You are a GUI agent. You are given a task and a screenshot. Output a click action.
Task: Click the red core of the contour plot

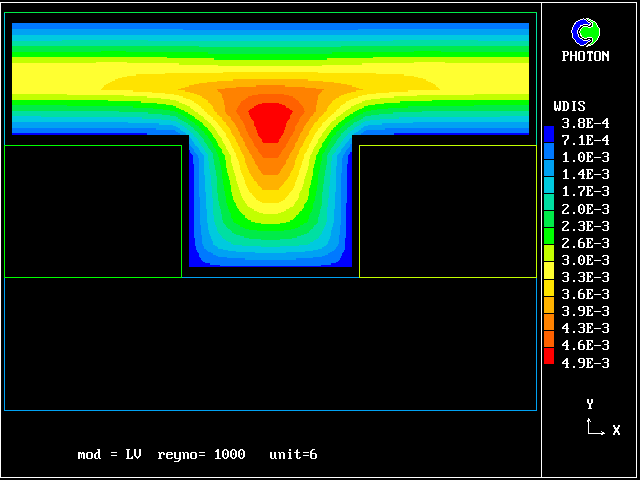[268, 121]
